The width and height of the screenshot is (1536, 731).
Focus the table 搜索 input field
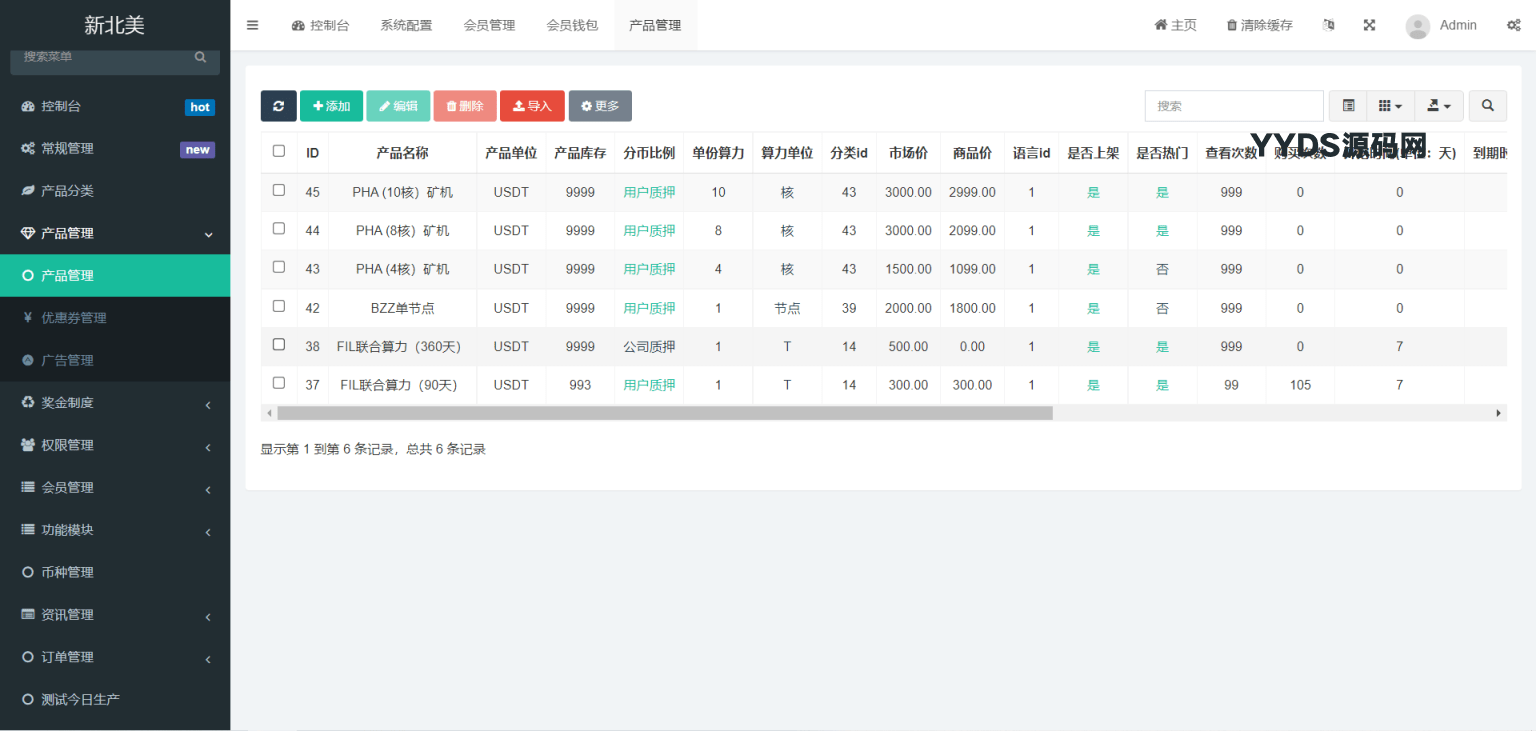click(1233, 106)
